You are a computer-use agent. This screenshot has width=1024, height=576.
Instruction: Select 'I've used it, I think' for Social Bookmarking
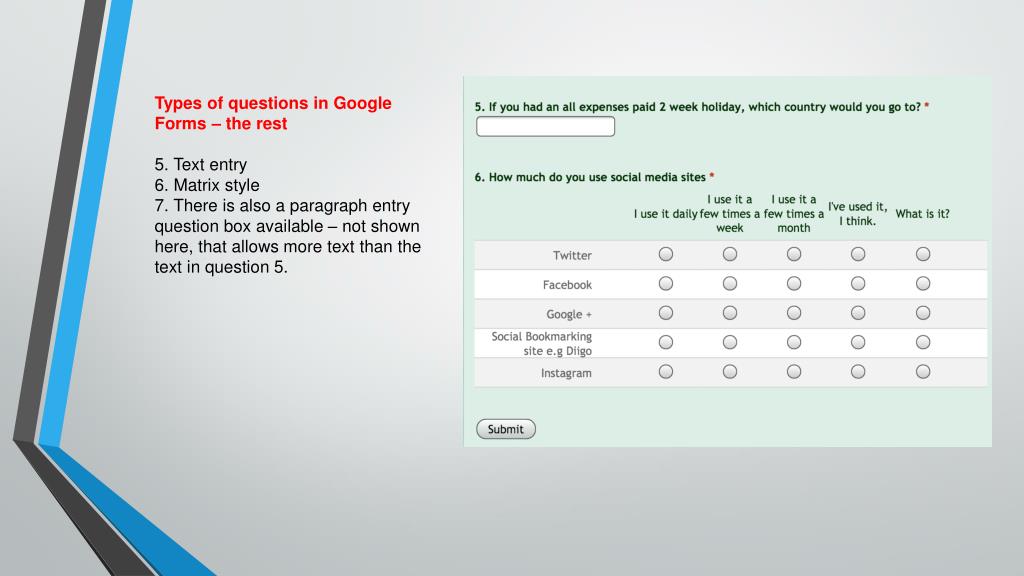[x=857, y=342]
